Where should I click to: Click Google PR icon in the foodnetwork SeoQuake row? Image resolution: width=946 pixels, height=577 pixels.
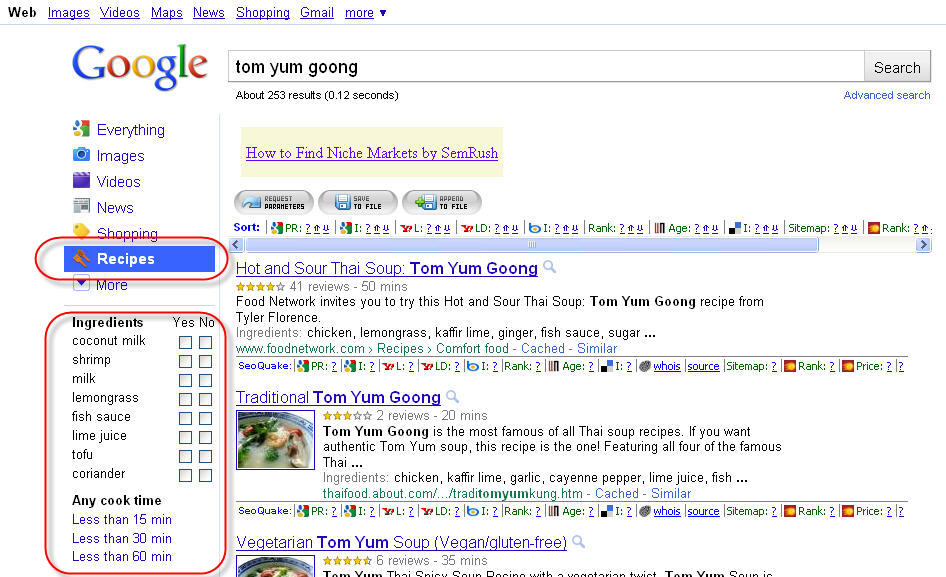pos(303,366)
